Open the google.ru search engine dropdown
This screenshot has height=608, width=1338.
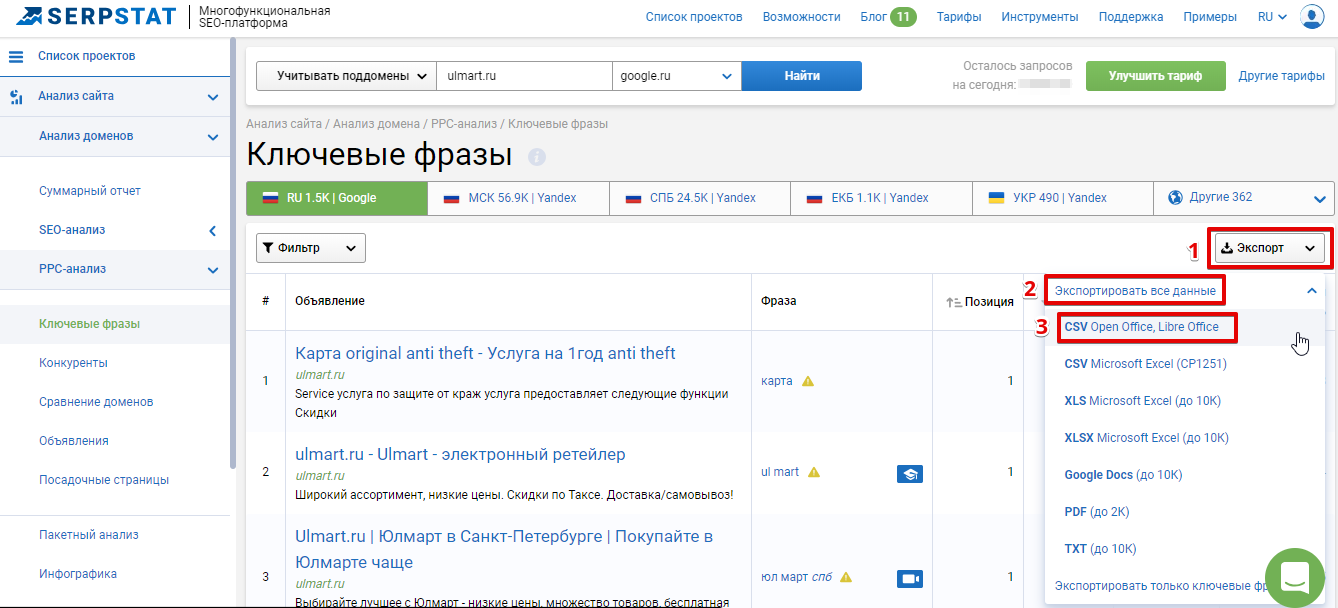coord(677,76)
